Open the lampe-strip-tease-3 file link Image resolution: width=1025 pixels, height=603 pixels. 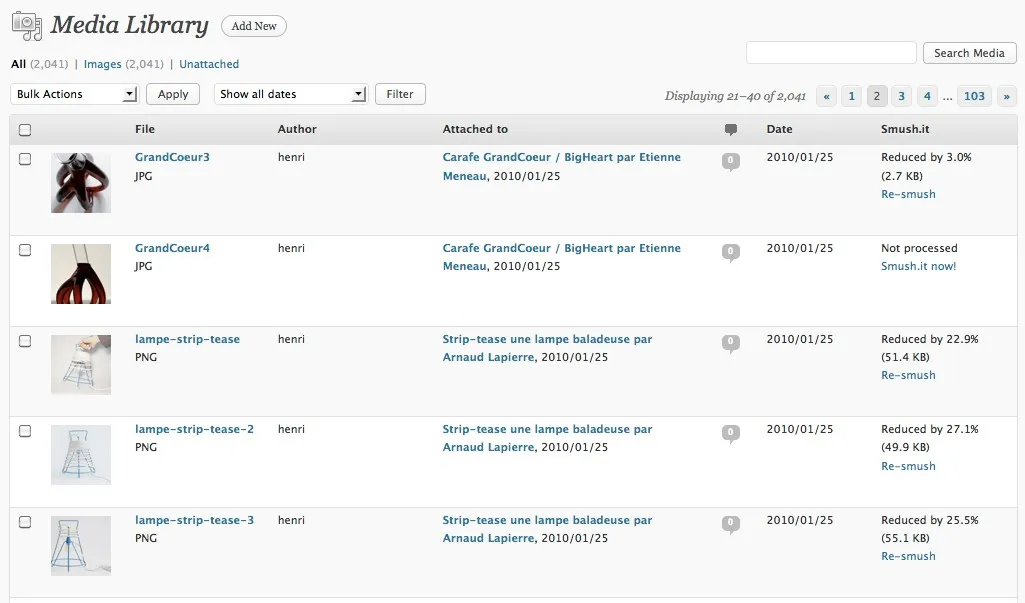point(194,520)
